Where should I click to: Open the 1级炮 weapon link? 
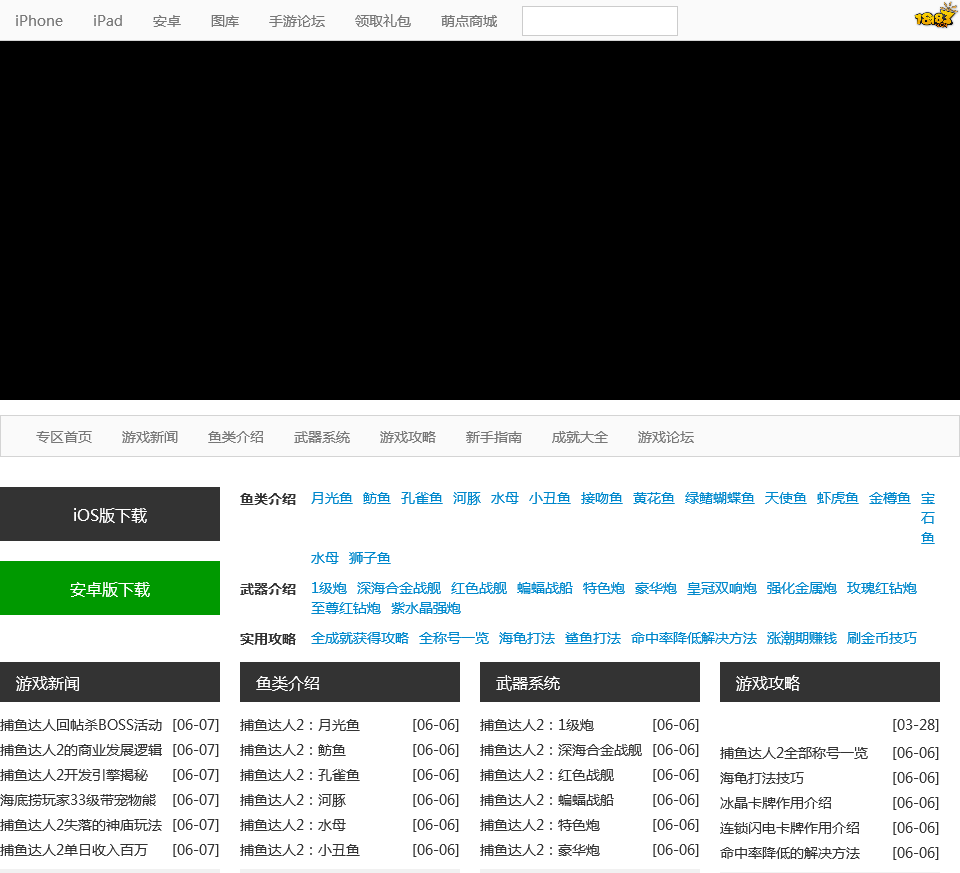[x=329, y=588]
